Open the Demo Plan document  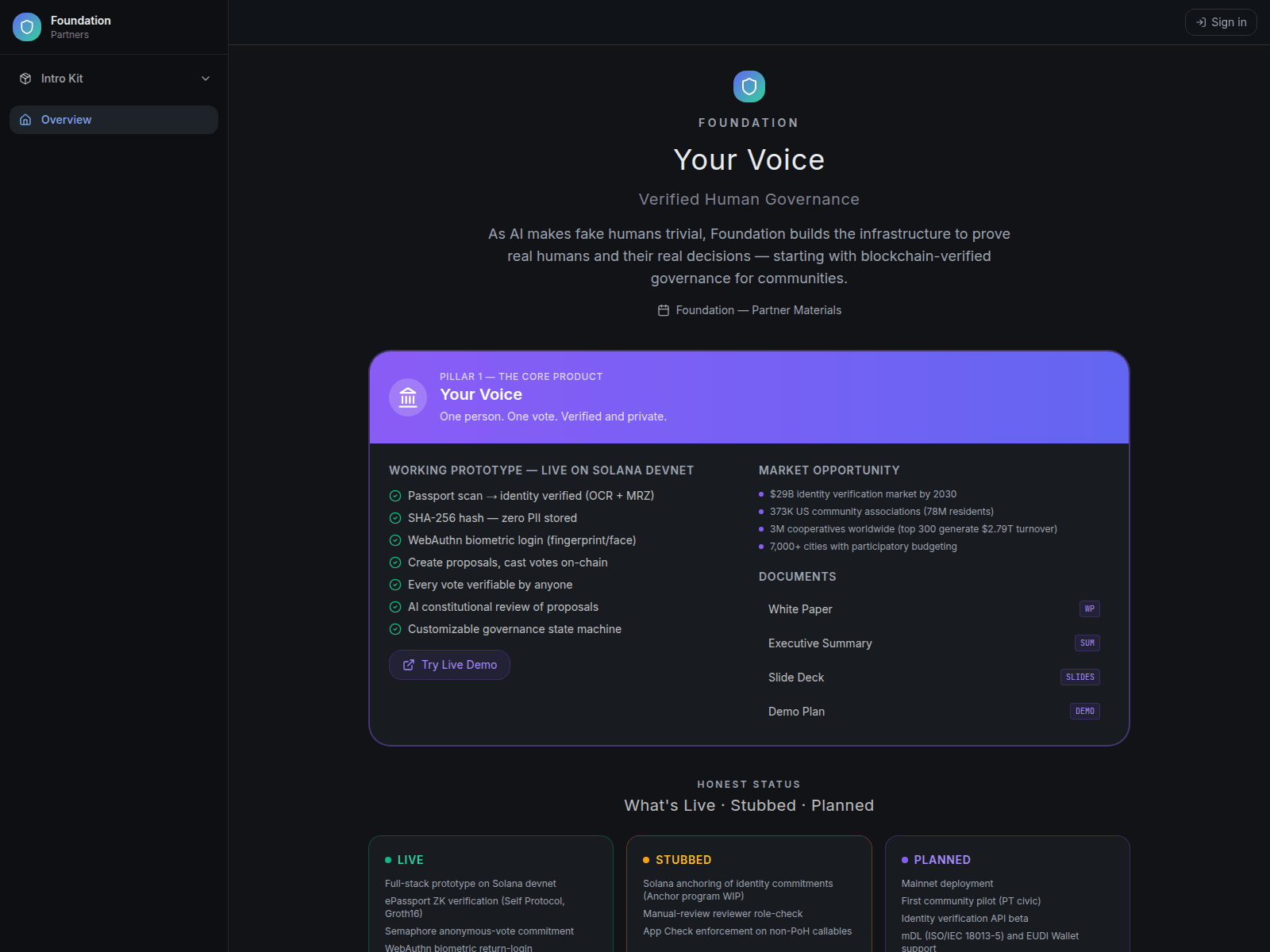pyautogui.click(x=934, y=712)
